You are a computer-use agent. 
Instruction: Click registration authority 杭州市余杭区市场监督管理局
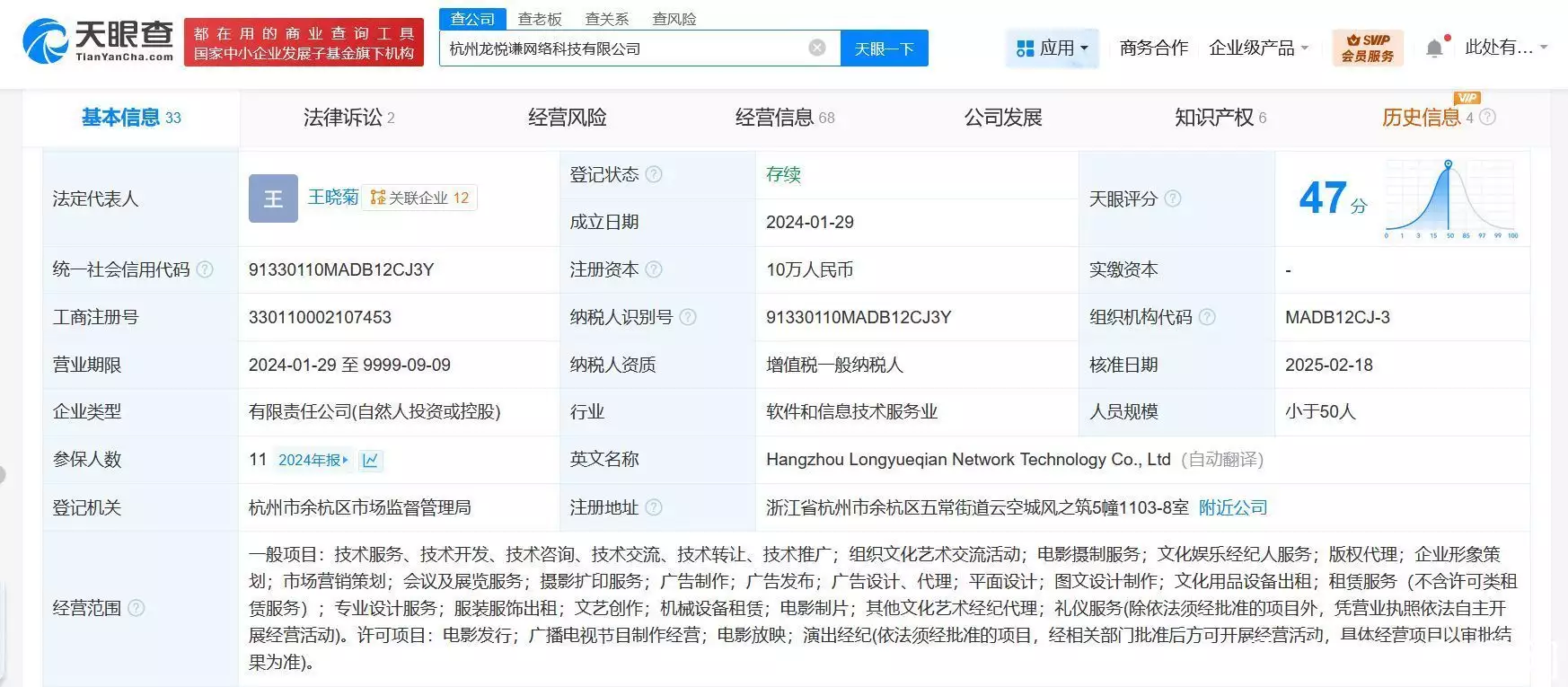click(x=360, y=507)
